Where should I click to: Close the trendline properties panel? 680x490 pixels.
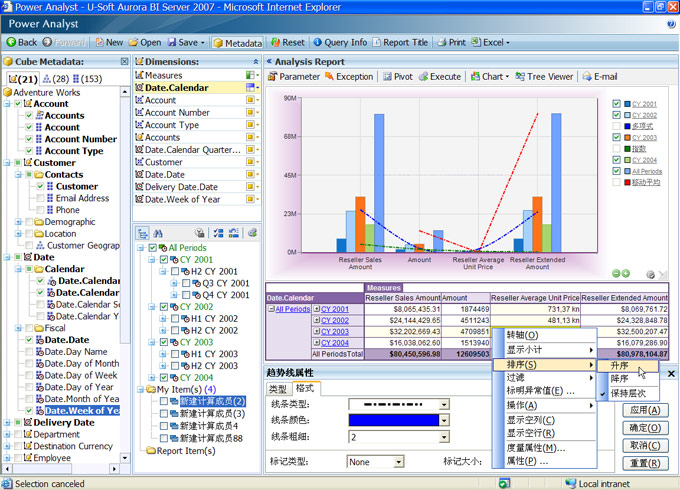pos(671,374)
